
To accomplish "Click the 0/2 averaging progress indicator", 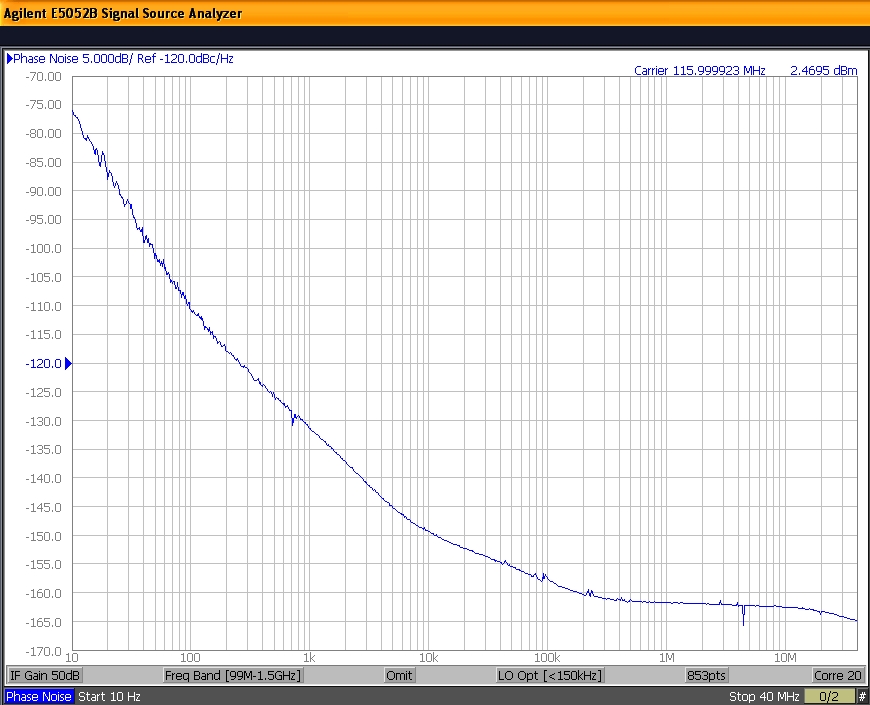I will click(x=829, y=697).
